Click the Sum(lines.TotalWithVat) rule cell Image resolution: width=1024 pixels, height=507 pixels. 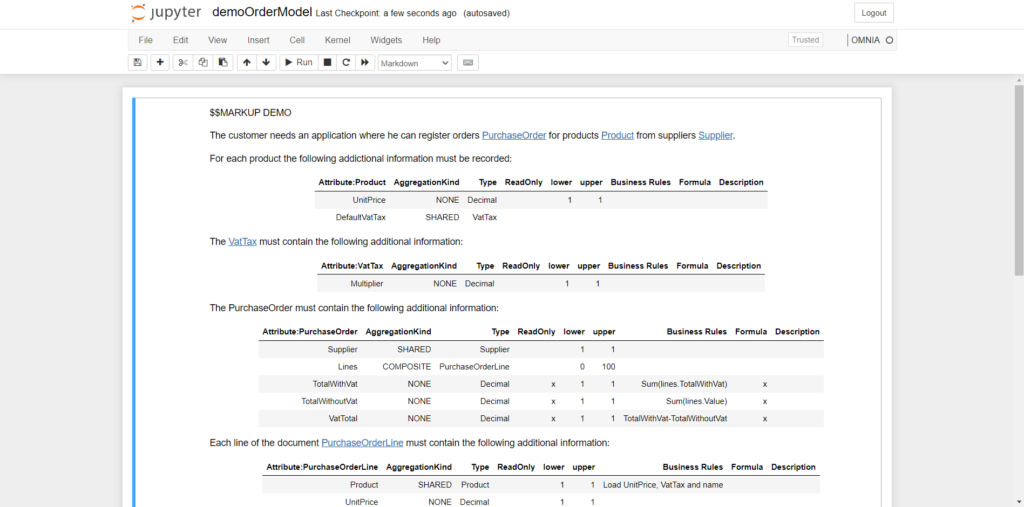point(684,384)
